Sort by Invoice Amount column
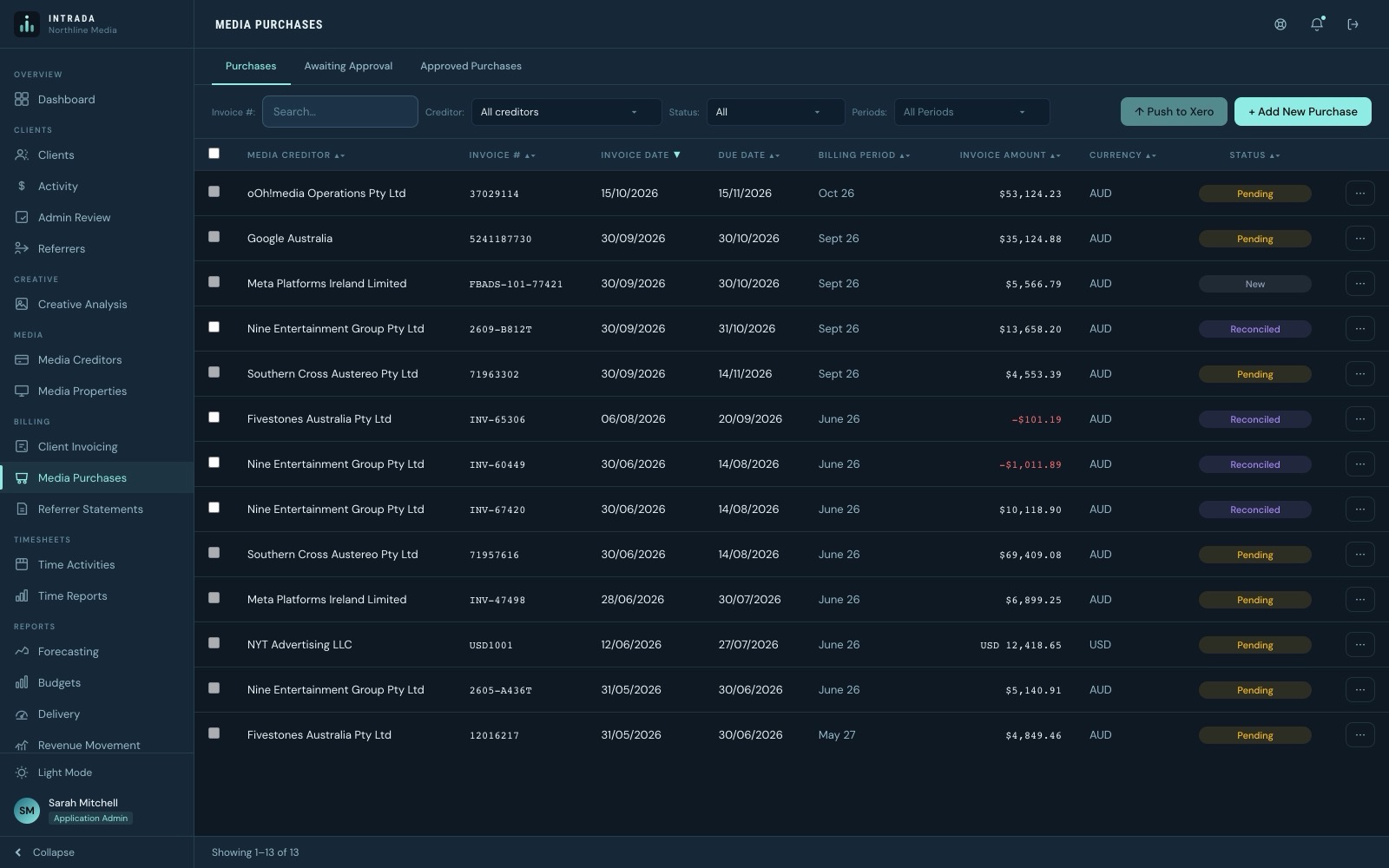The width and height of the screenshot is (1389, 868). (1010, 155)
